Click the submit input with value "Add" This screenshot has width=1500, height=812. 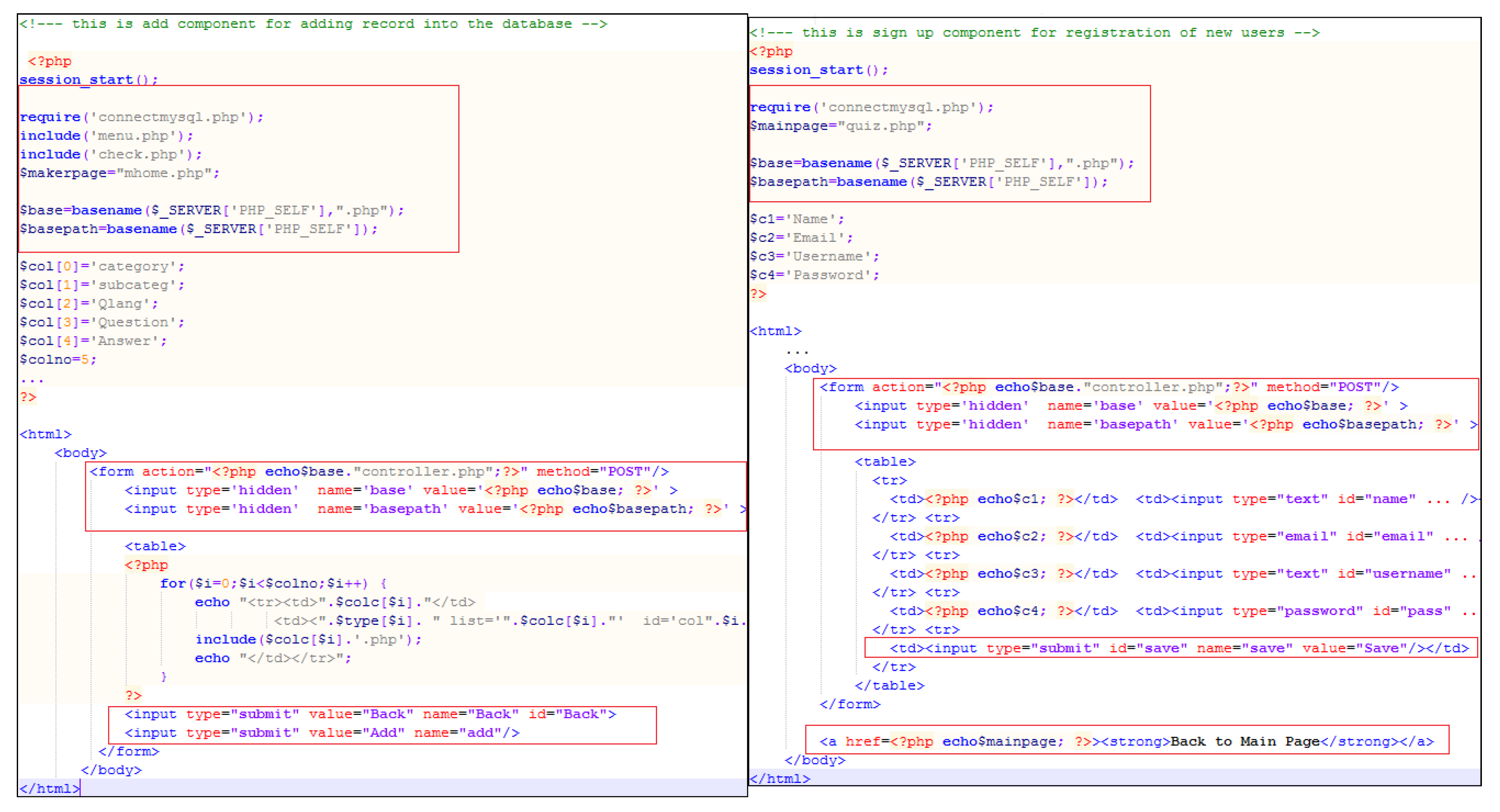click(321, 732)
